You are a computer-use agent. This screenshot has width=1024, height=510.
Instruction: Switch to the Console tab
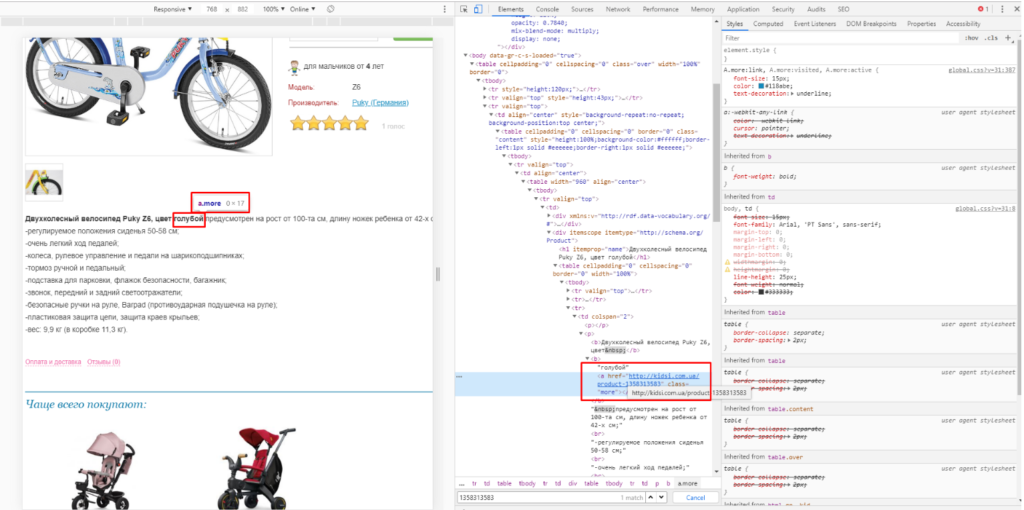click(x=546, y=9)
